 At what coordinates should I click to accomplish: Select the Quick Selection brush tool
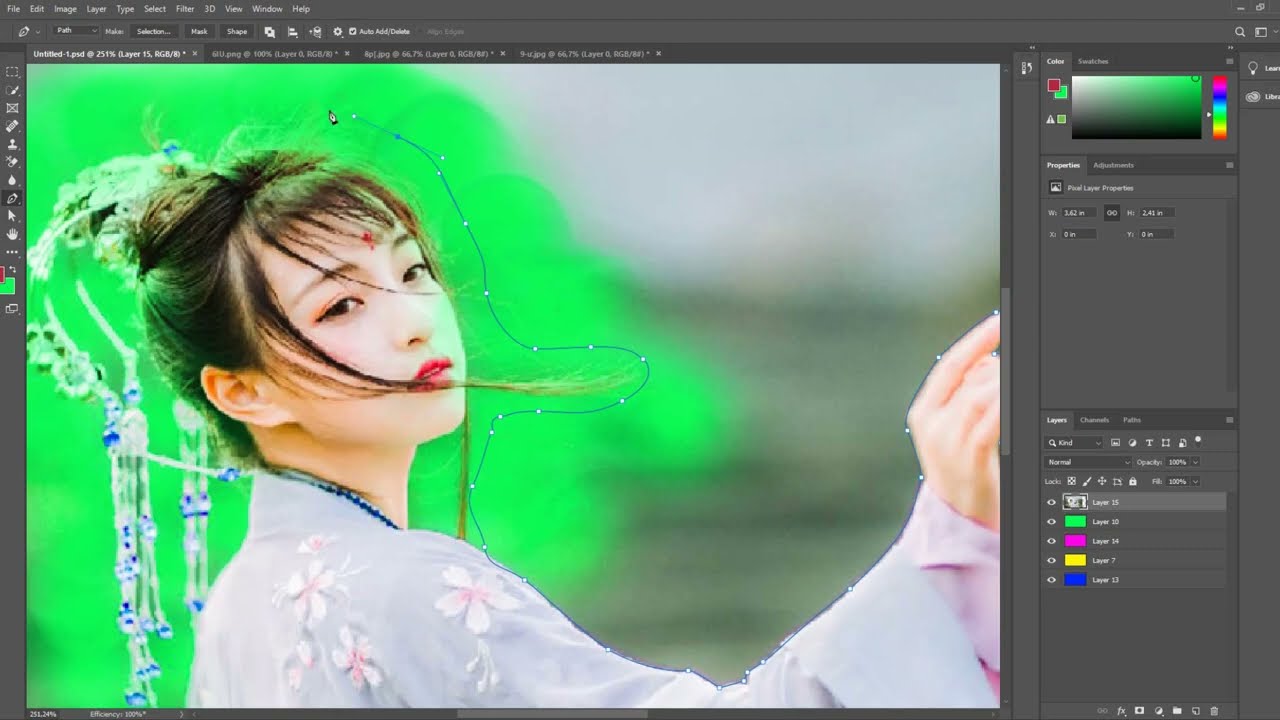click(x=12, y=90)
